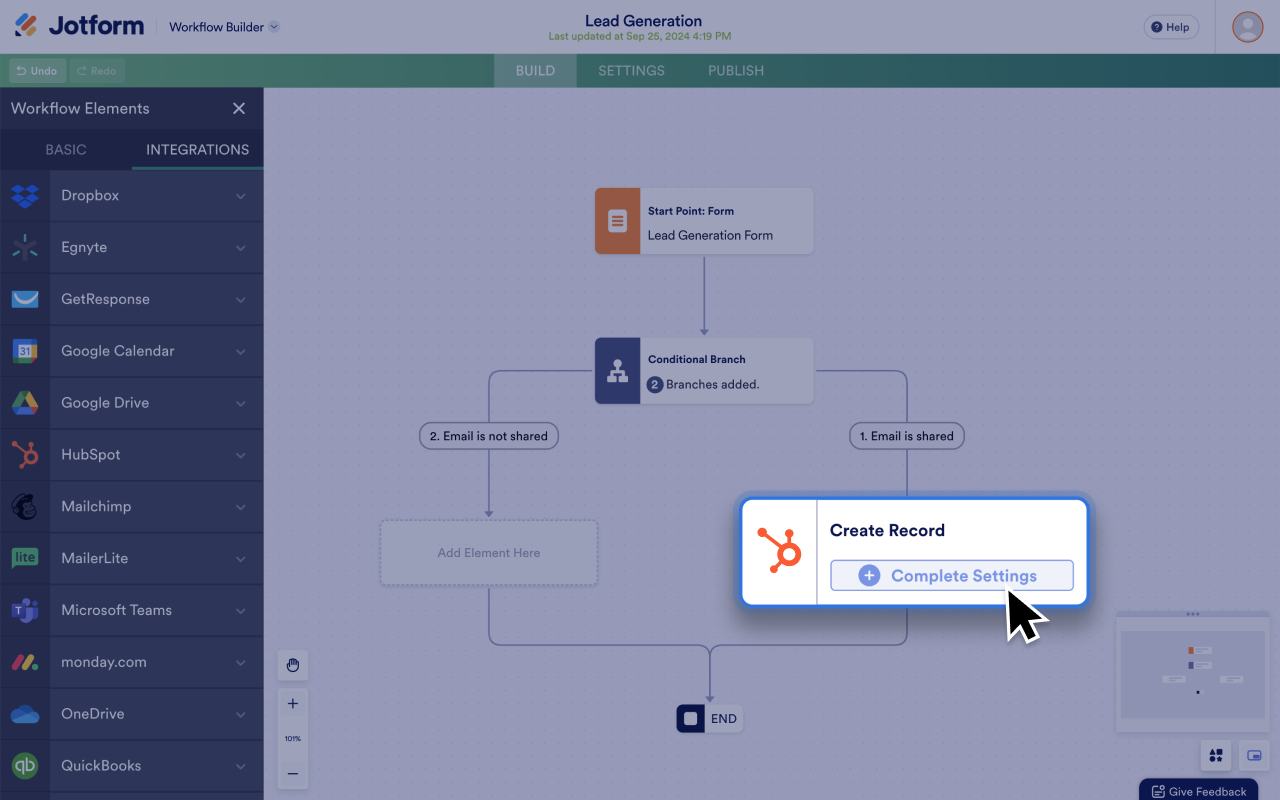The image size is (1280, 800).
Task: Expand the MailerLite integration chevron
Action: pos(241,559)
